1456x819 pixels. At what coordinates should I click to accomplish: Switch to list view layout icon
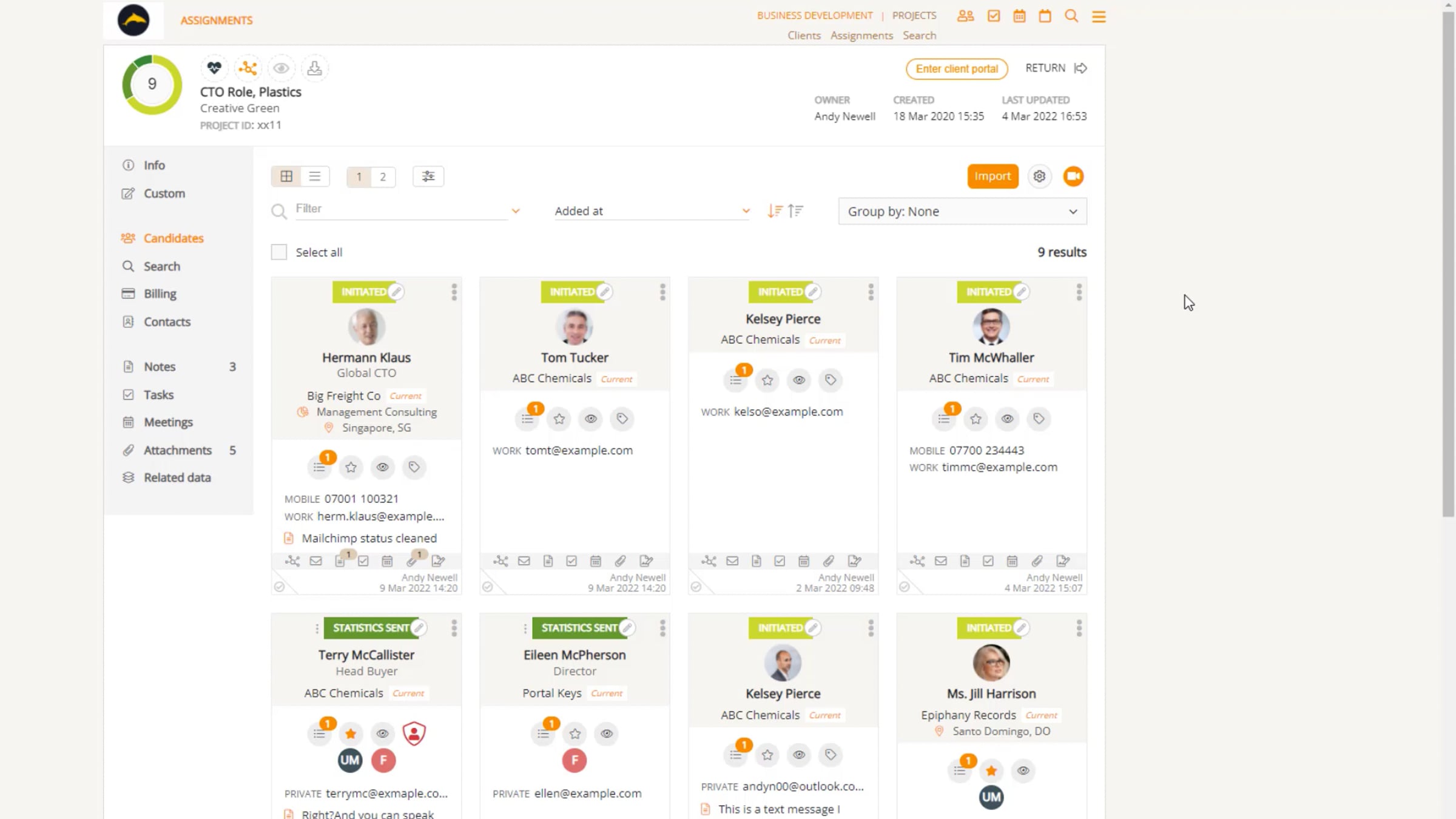tap(314, 177)
